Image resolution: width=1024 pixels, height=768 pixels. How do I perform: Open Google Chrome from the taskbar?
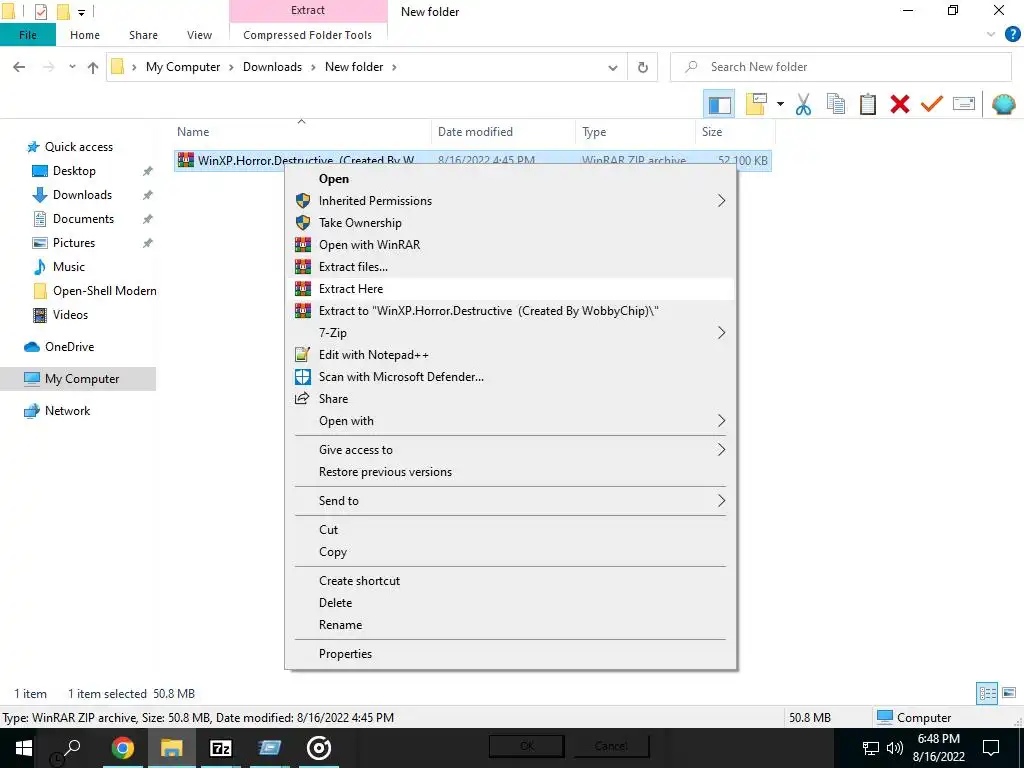pyautogui.click(x=122, y=748)
